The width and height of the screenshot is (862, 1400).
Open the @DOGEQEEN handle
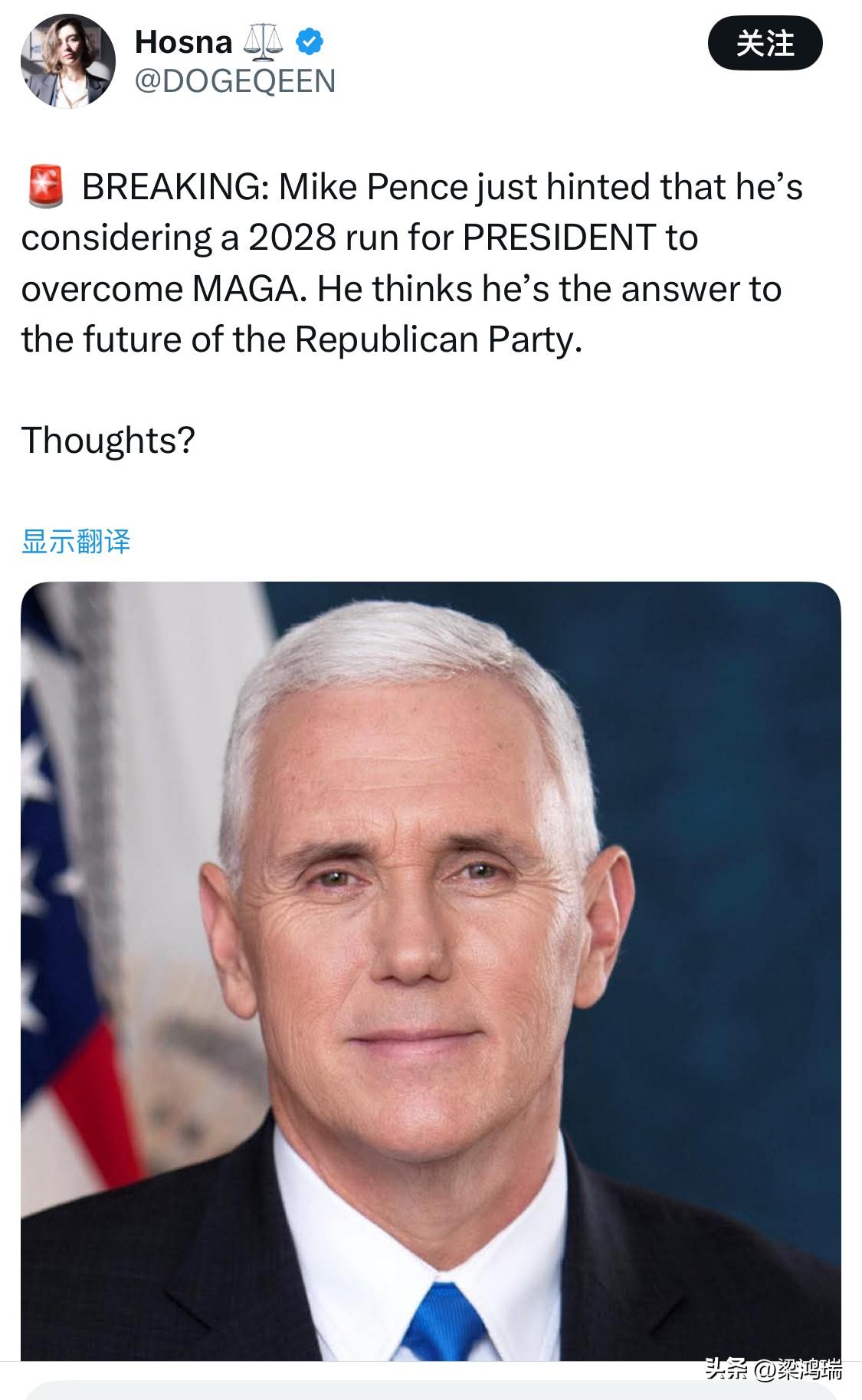pos(235,81)
